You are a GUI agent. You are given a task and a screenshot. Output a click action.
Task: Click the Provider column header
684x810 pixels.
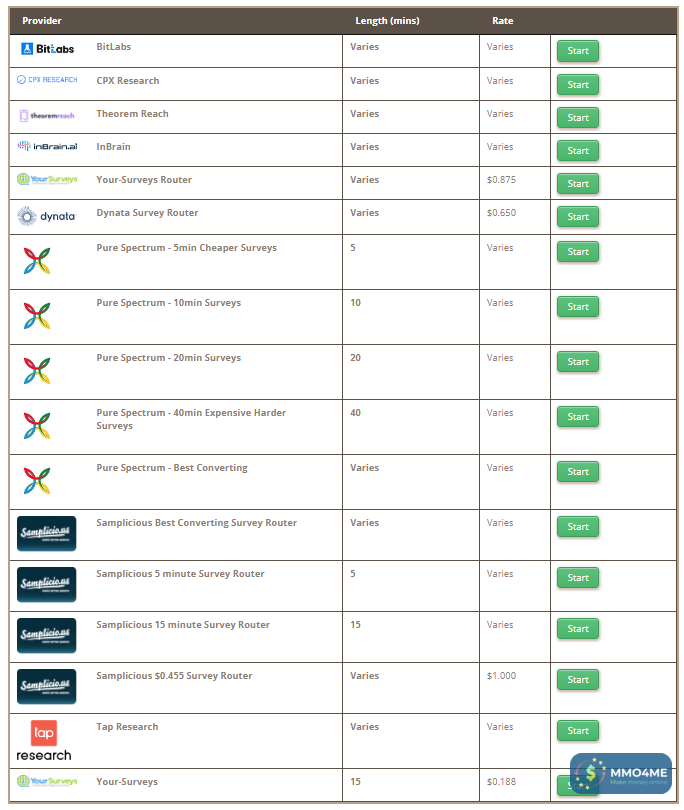pos(42,21)
